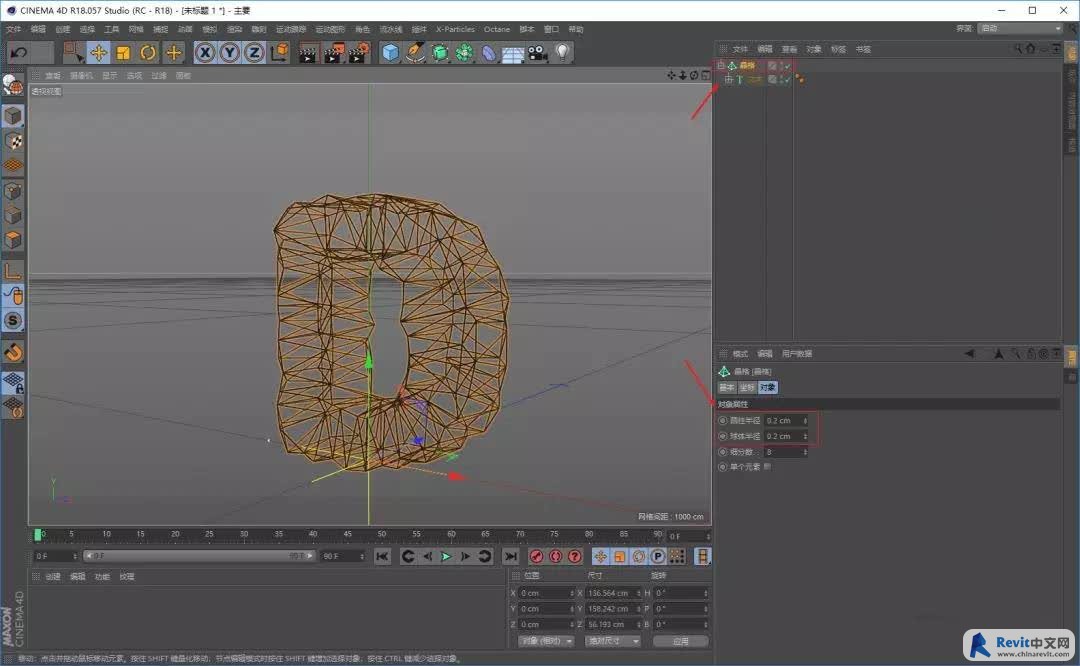Open the green Array modeling icon
The height and width of the screenshot is (666, 1080).
pyautogui.click(x=464, y=52)
